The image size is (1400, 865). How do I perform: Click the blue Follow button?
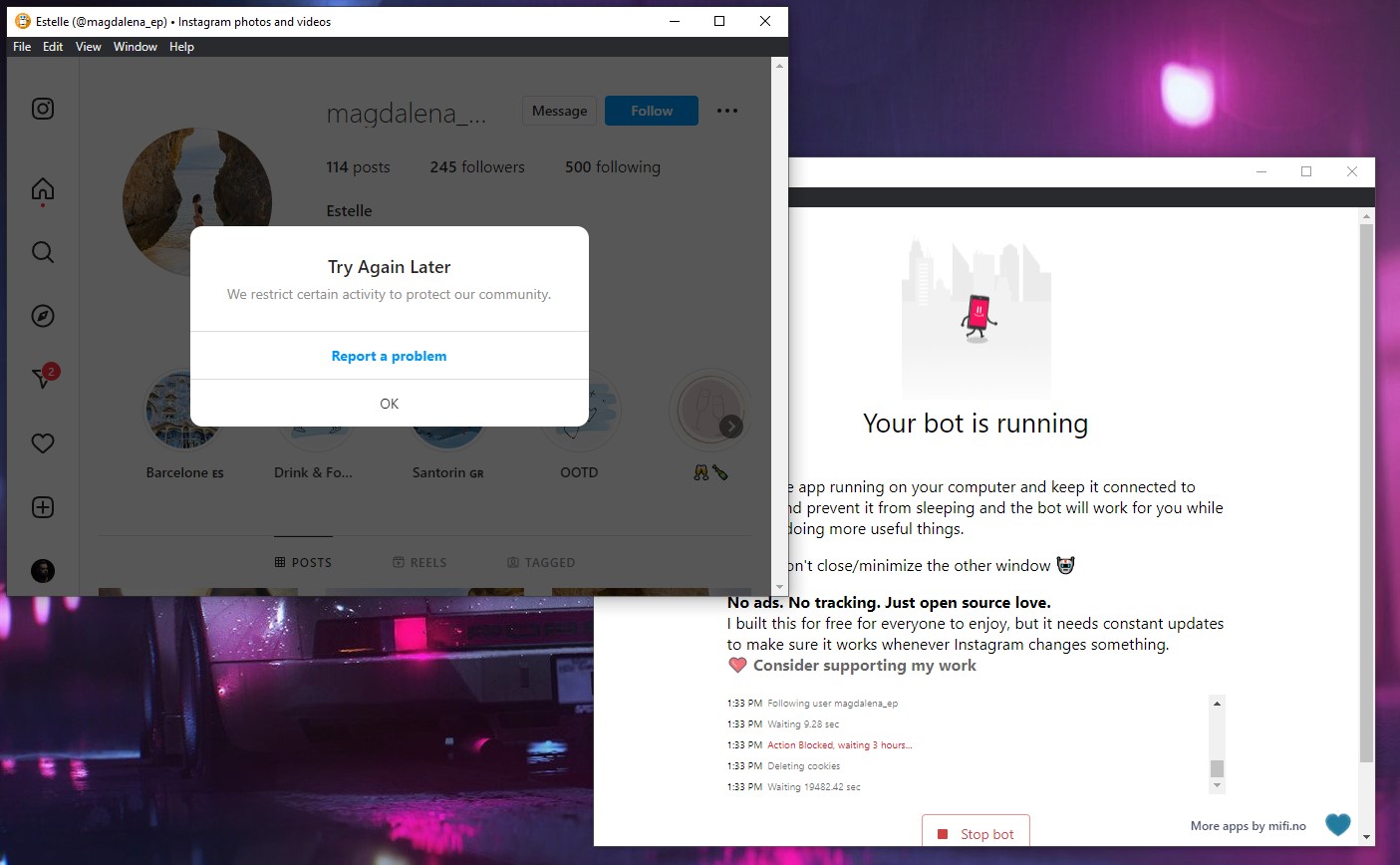click(x=652, y=111)
